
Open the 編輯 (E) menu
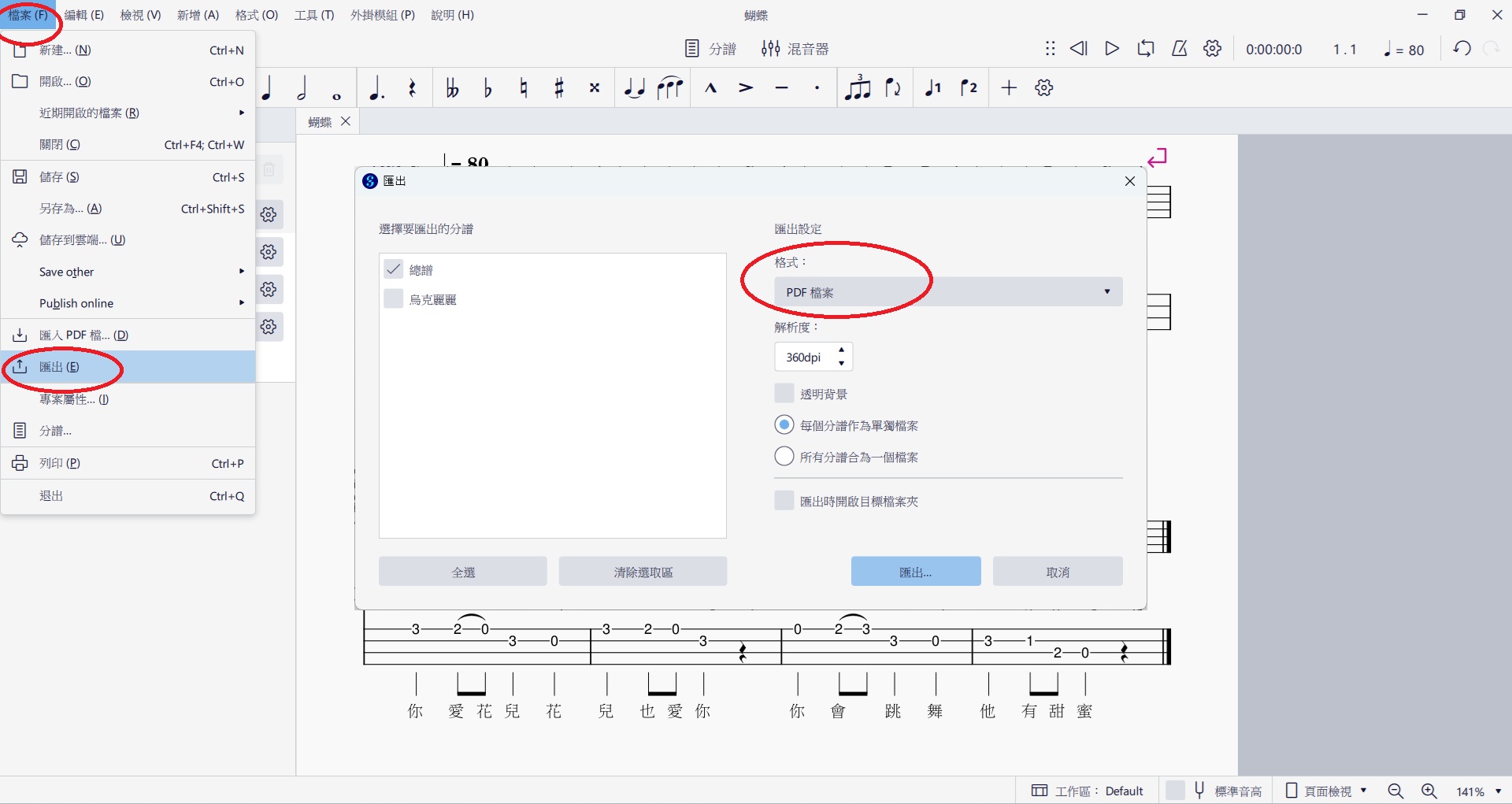tap(83, 15)
